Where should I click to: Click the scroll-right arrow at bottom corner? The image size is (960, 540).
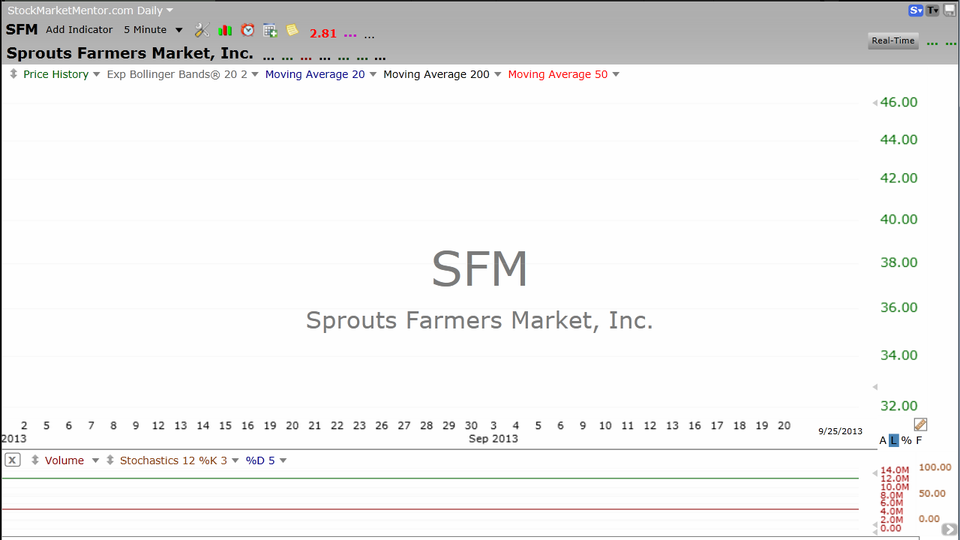click(x=949, y=530)
